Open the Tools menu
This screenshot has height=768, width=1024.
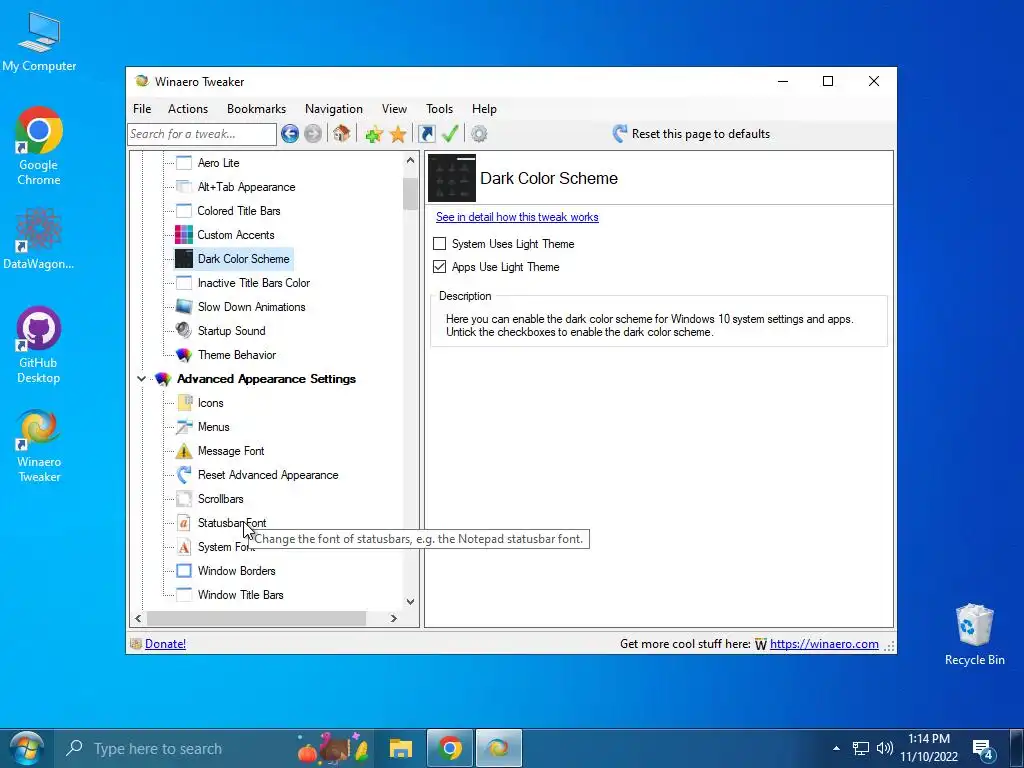click(x=440, y=109)
